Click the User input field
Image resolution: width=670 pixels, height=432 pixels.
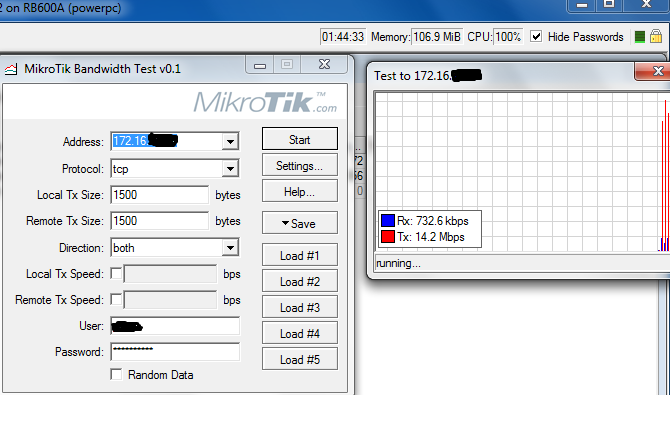(175, 326)
